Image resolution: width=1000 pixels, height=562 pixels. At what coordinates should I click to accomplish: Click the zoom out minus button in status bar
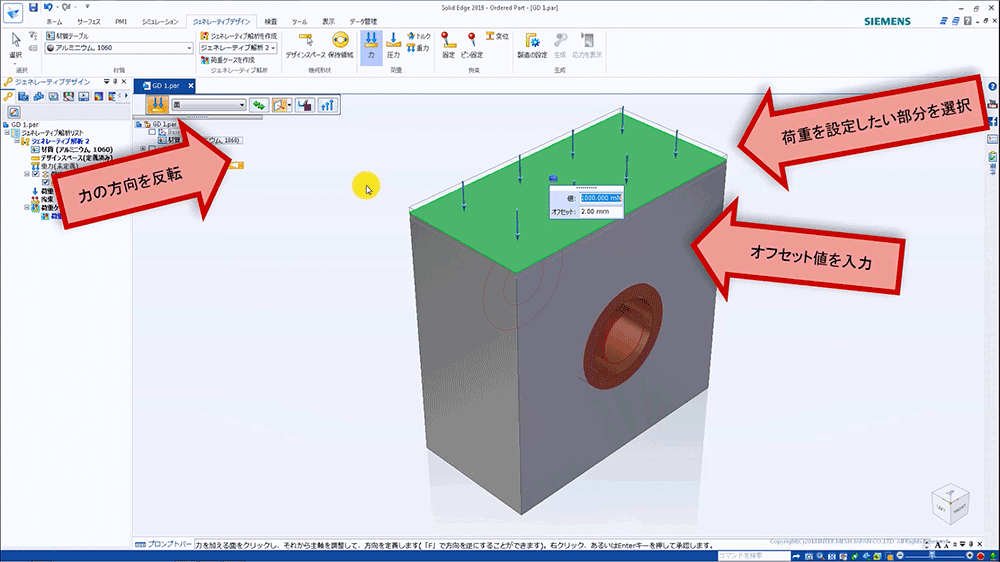click(900, 556)
